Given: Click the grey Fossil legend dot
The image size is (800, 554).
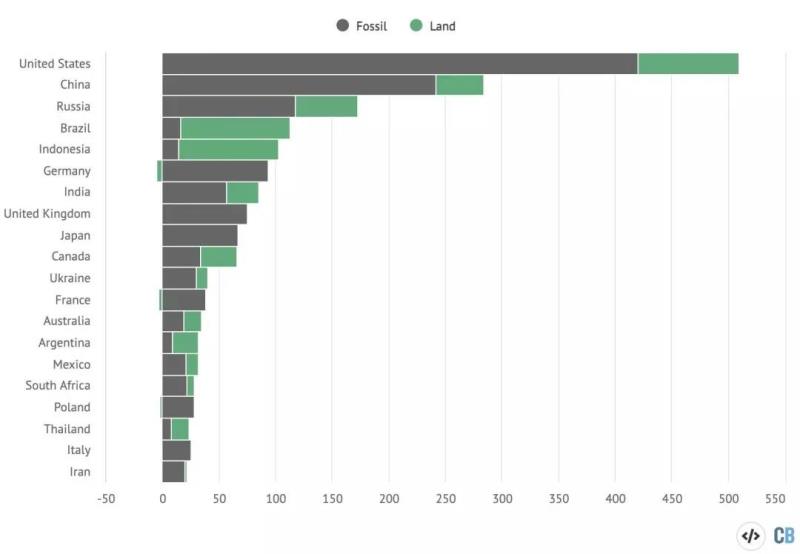Looking at the screenshot, I should click(343, 26).
